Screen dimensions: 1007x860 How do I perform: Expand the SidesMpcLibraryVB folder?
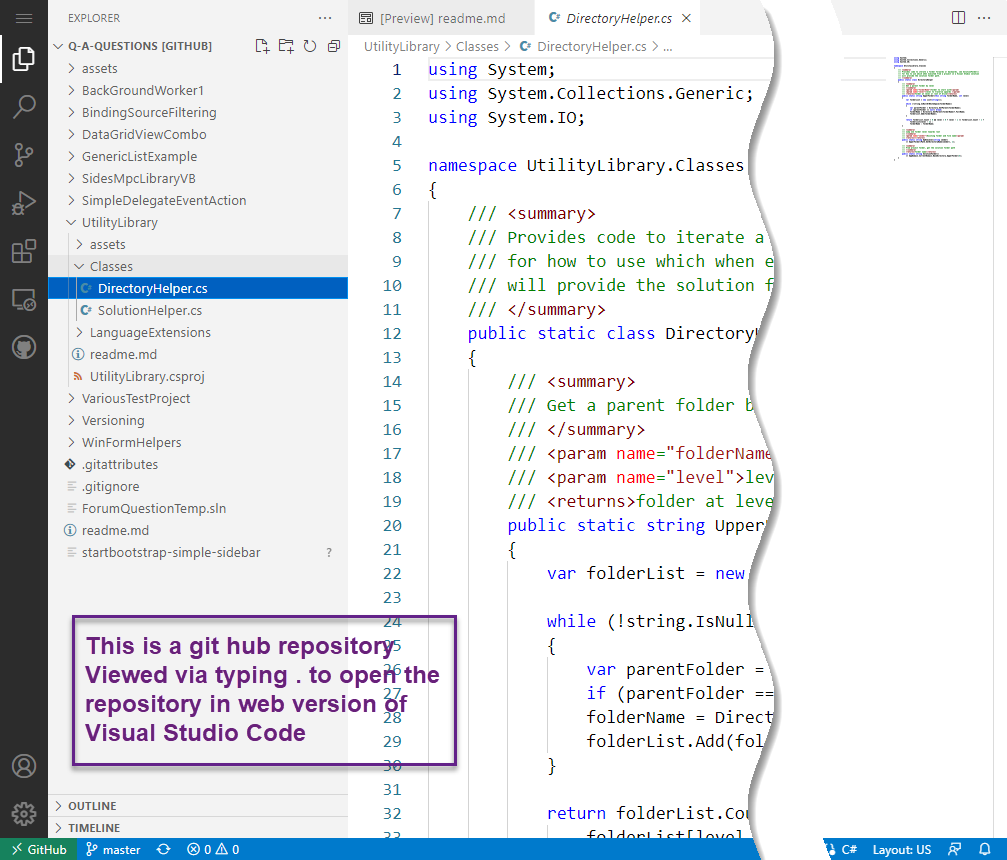[198, 179]
